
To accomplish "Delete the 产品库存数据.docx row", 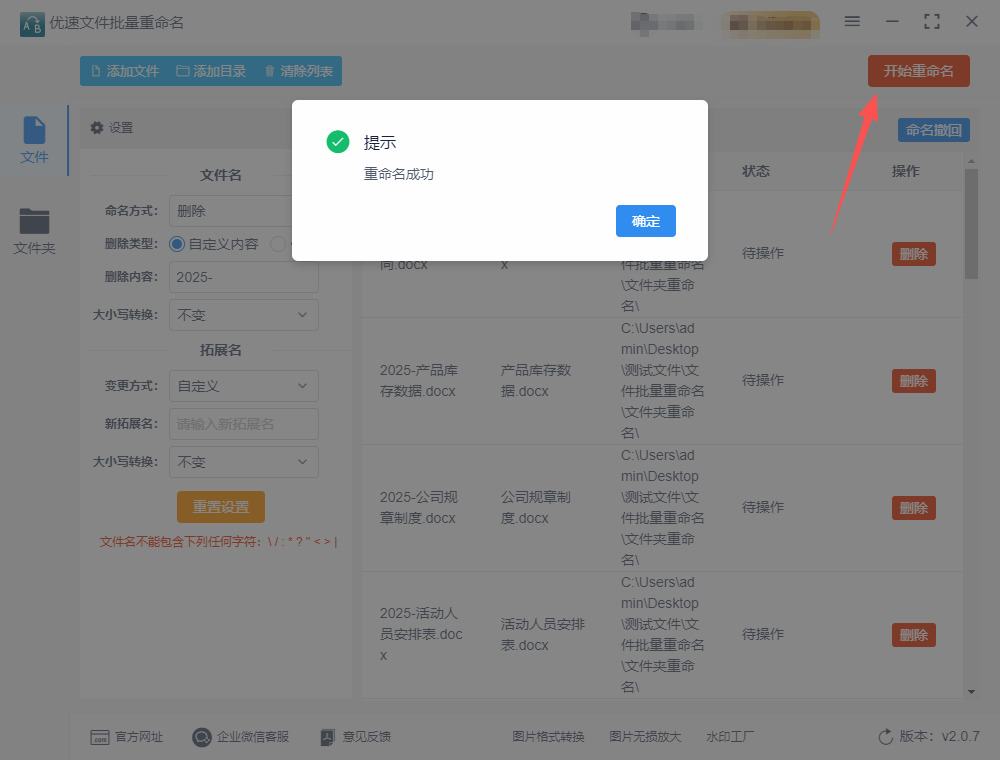I will [x=913, y=381].
